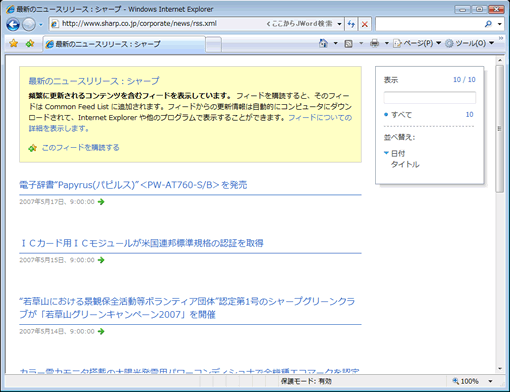Close the Internet Explorer window
Viewport: 510px width, 392px height.
click(x=496, y=9)
